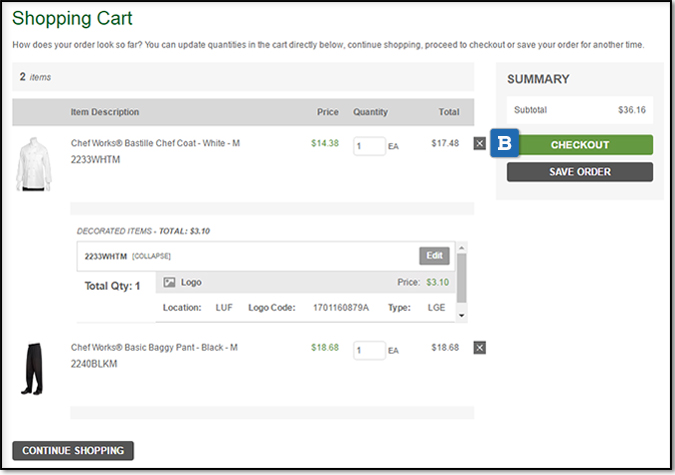
Task: Click the Continue Shopping button
Action: click(73, 450)
